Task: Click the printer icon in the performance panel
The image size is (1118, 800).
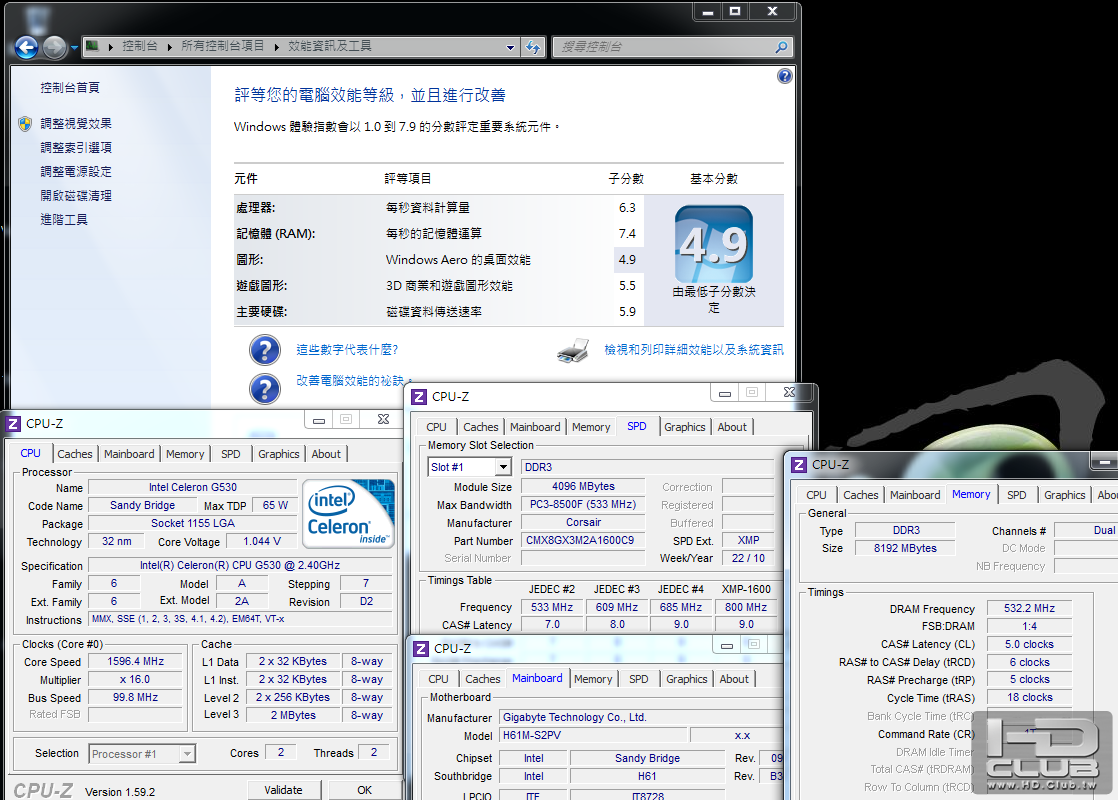Action: [x=573, y=350]
